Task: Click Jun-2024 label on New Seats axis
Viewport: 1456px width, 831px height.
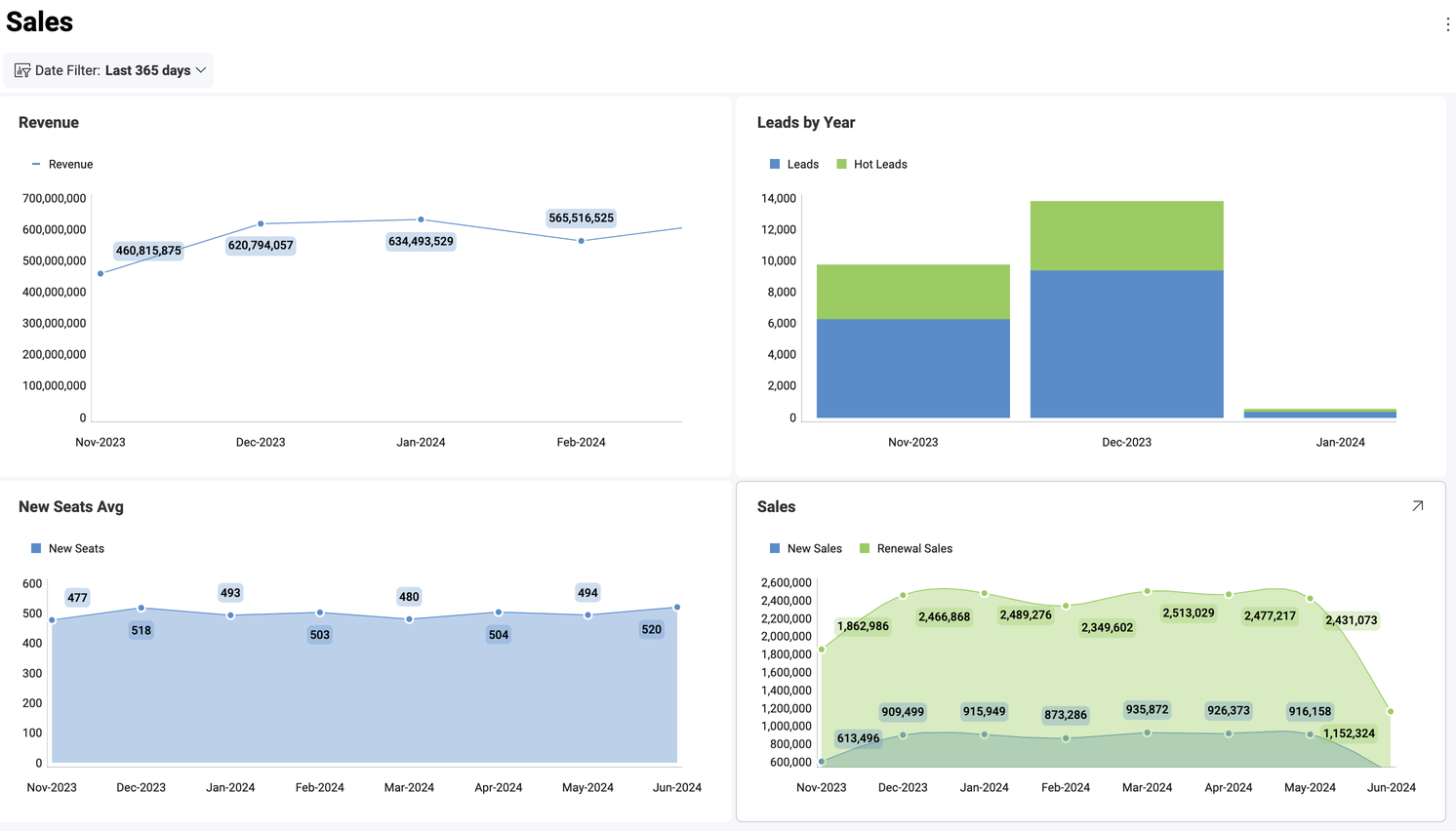Action: (677, 787)
